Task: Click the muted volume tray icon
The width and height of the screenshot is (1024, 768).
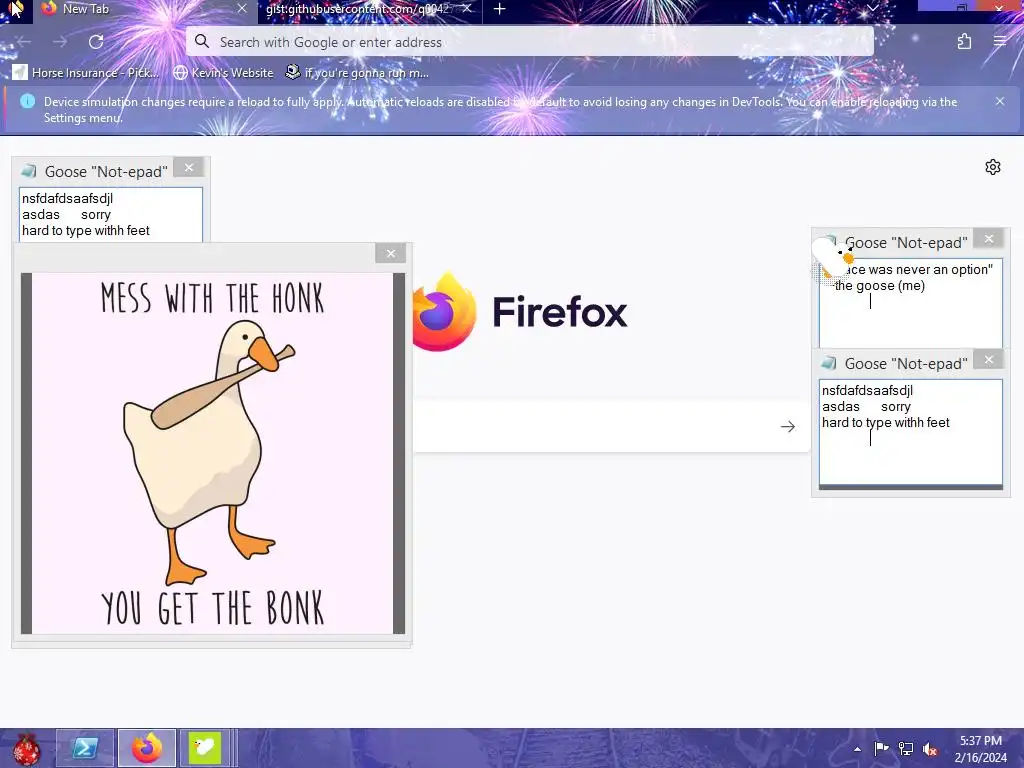Action: tap(931, 749)
